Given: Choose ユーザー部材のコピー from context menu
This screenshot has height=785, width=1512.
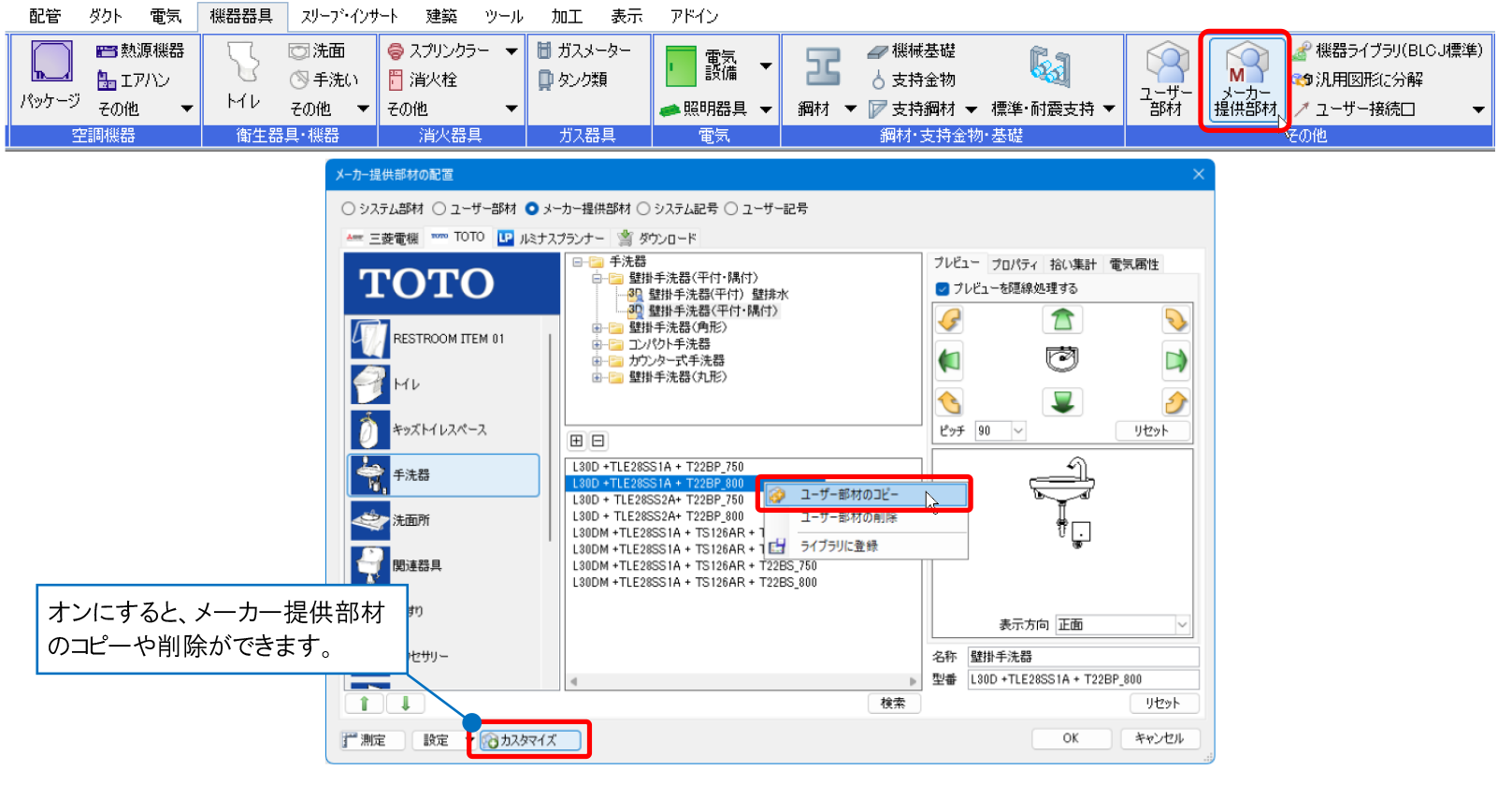Looking at the screenshot, I should pos(866,494).
